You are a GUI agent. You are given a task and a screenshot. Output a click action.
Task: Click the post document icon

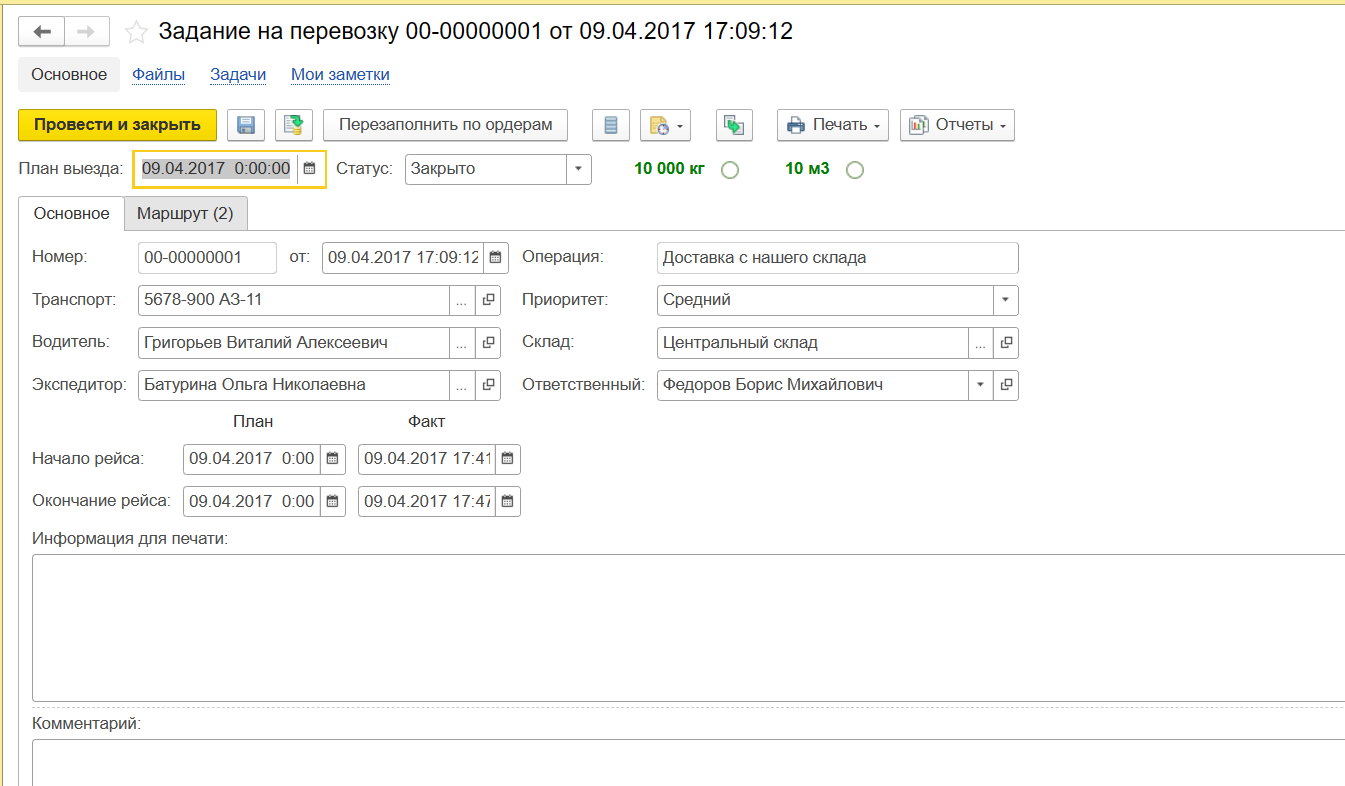coord(294,125)
